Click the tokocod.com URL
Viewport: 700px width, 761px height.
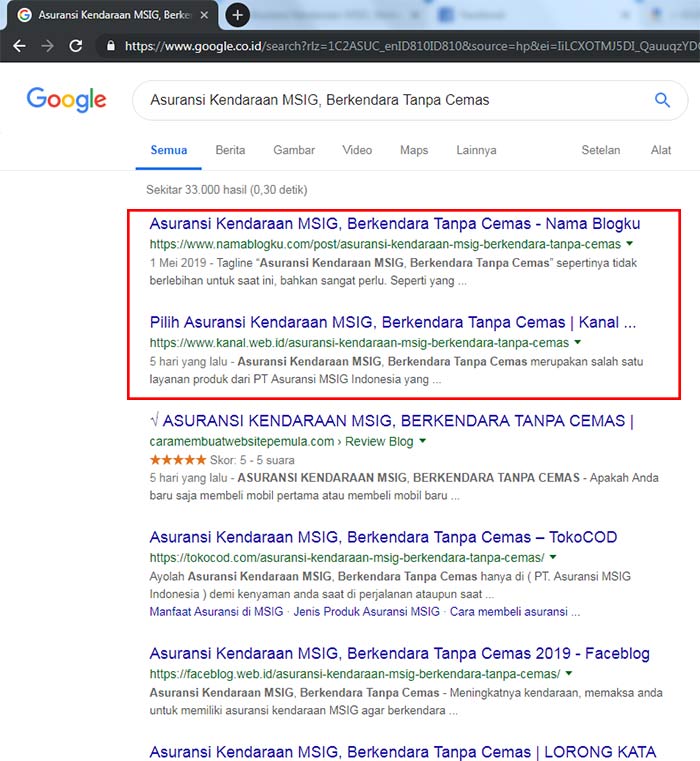tap(347, 558)
